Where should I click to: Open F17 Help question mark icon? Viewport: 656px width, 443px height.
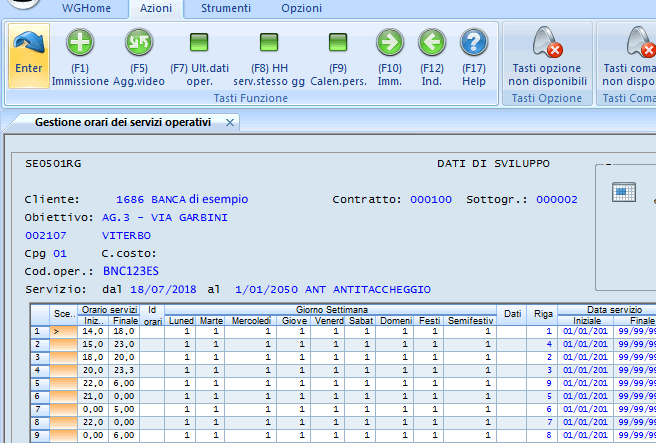(x=474, y=43)
